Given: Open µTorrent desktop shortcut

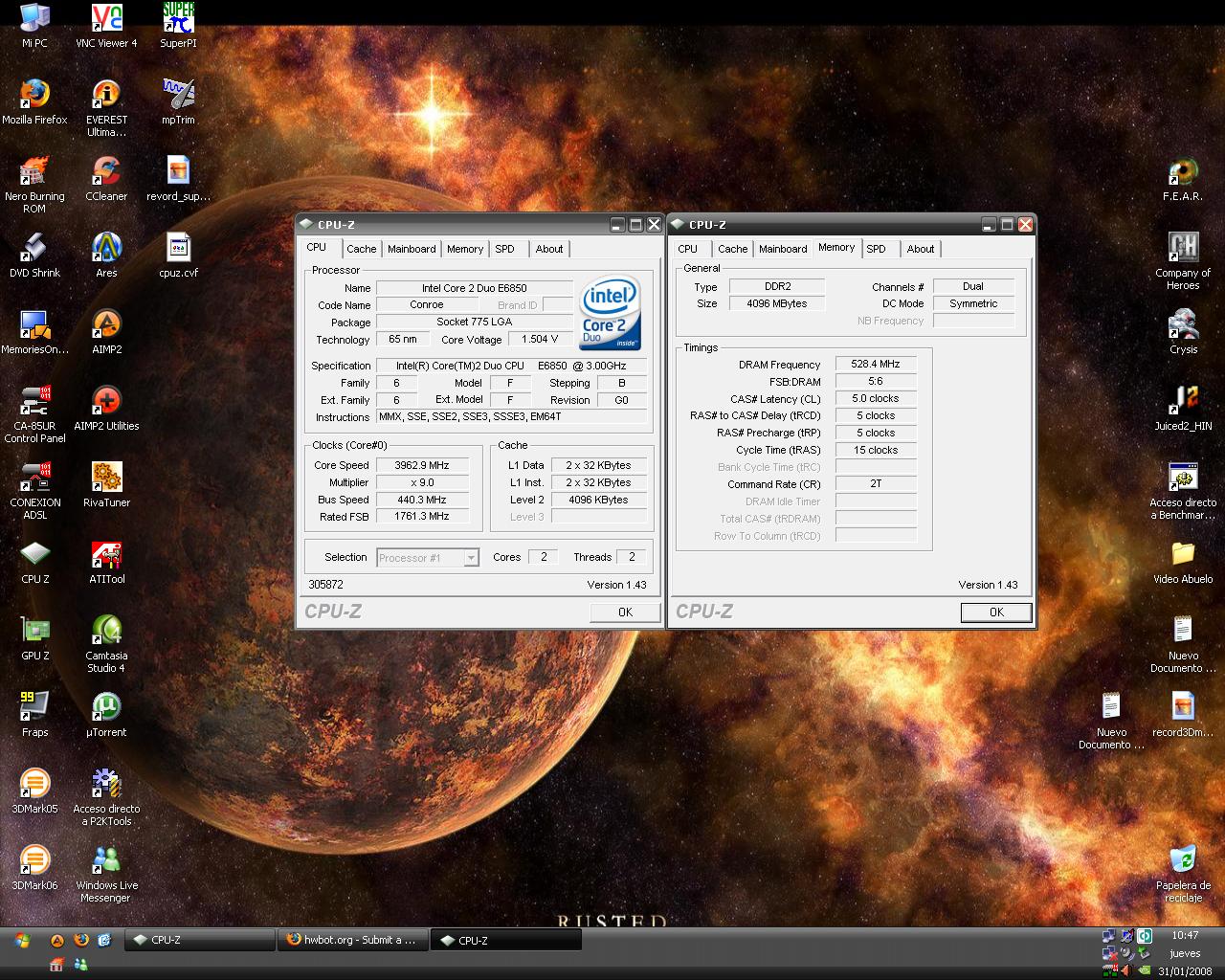Looking at the screenshot, I should [106, 714].
